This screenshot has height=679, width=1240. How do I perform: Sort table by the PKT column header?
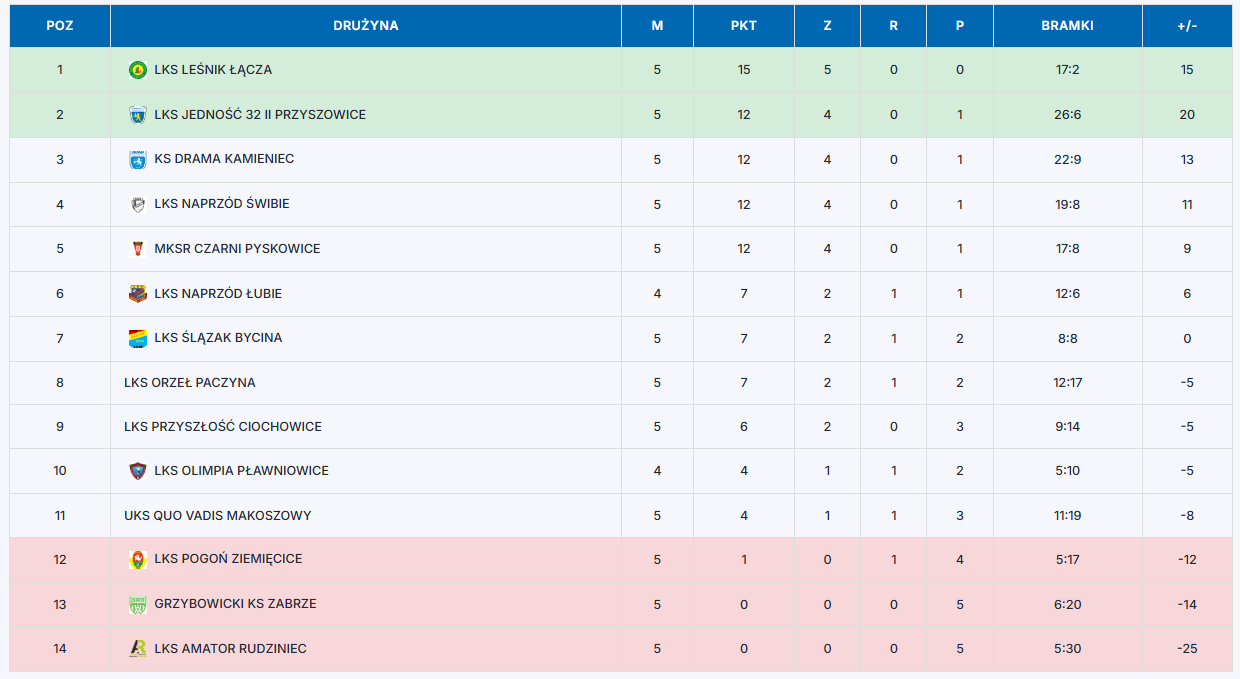point(744,26)
